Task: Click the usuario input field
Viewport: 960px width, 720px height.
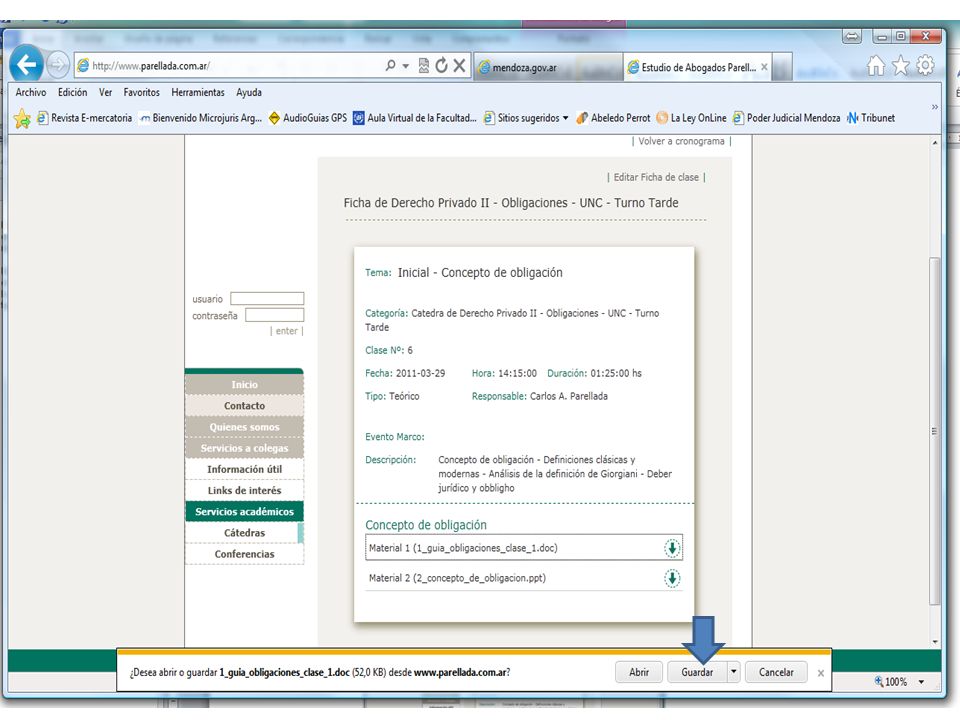Action: pos(267,299)
